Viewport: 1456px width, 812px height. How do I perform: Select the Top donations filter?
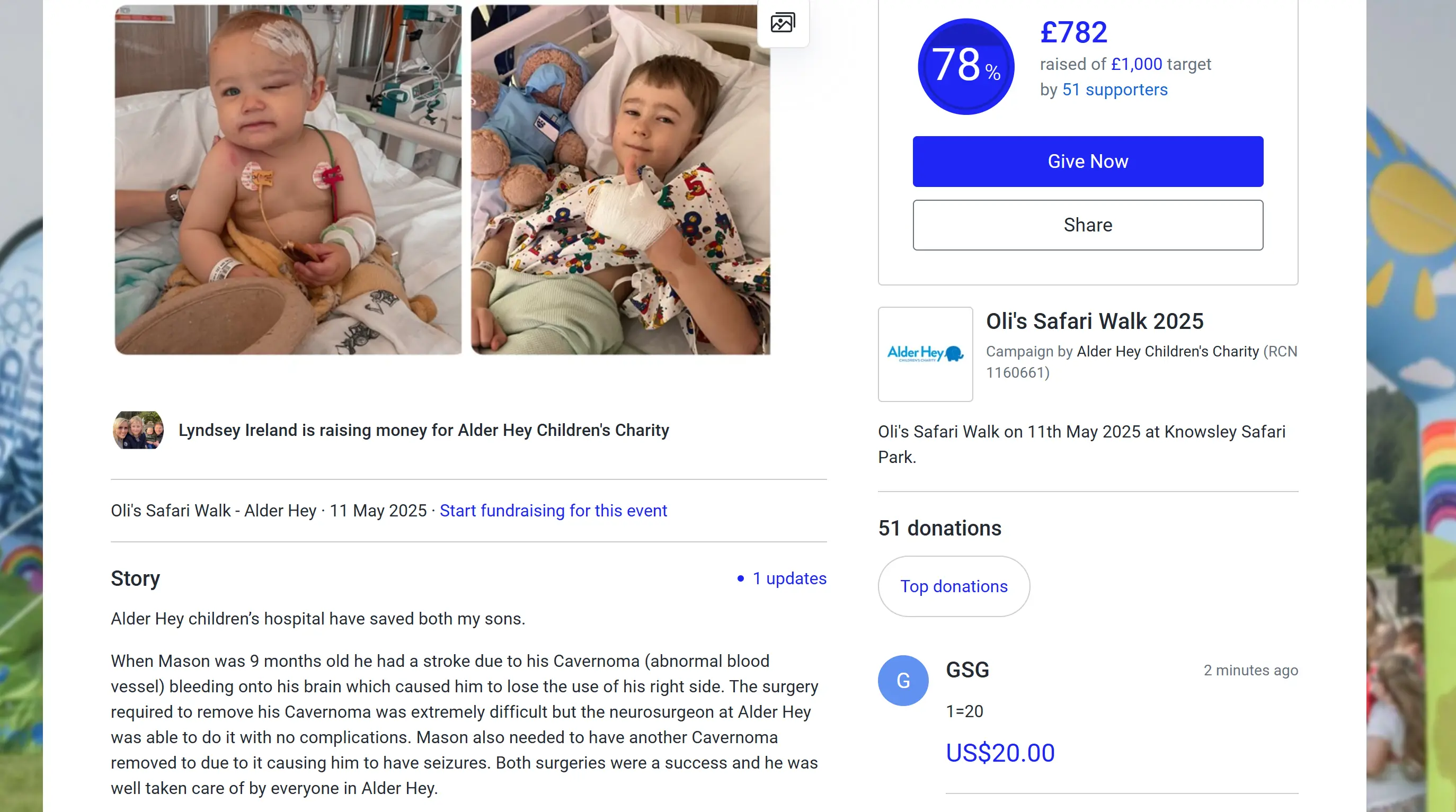click(954, 586)
